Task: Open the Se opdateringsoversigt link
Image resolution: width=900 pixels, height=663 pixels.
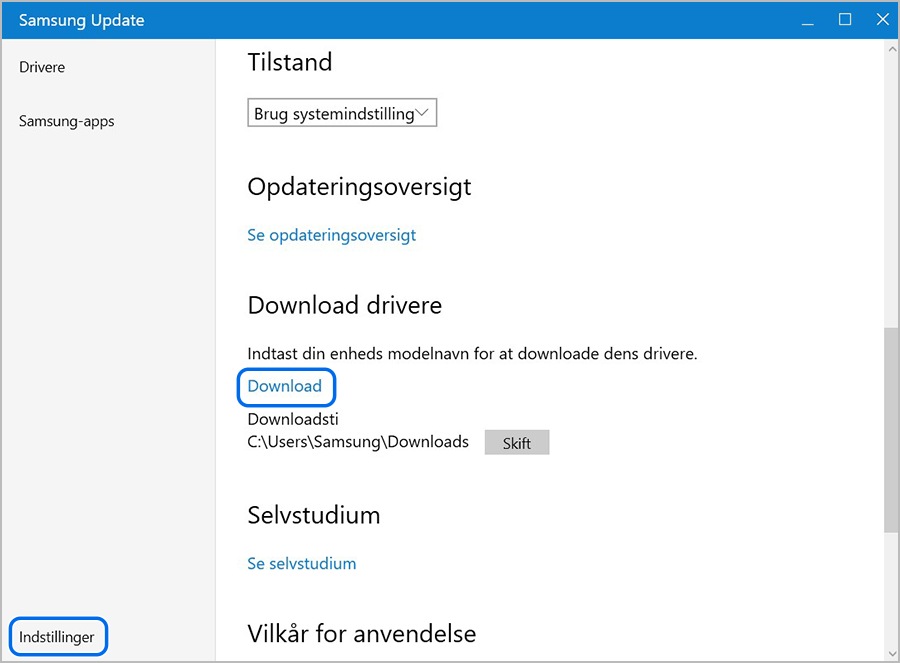Action: 331,235
